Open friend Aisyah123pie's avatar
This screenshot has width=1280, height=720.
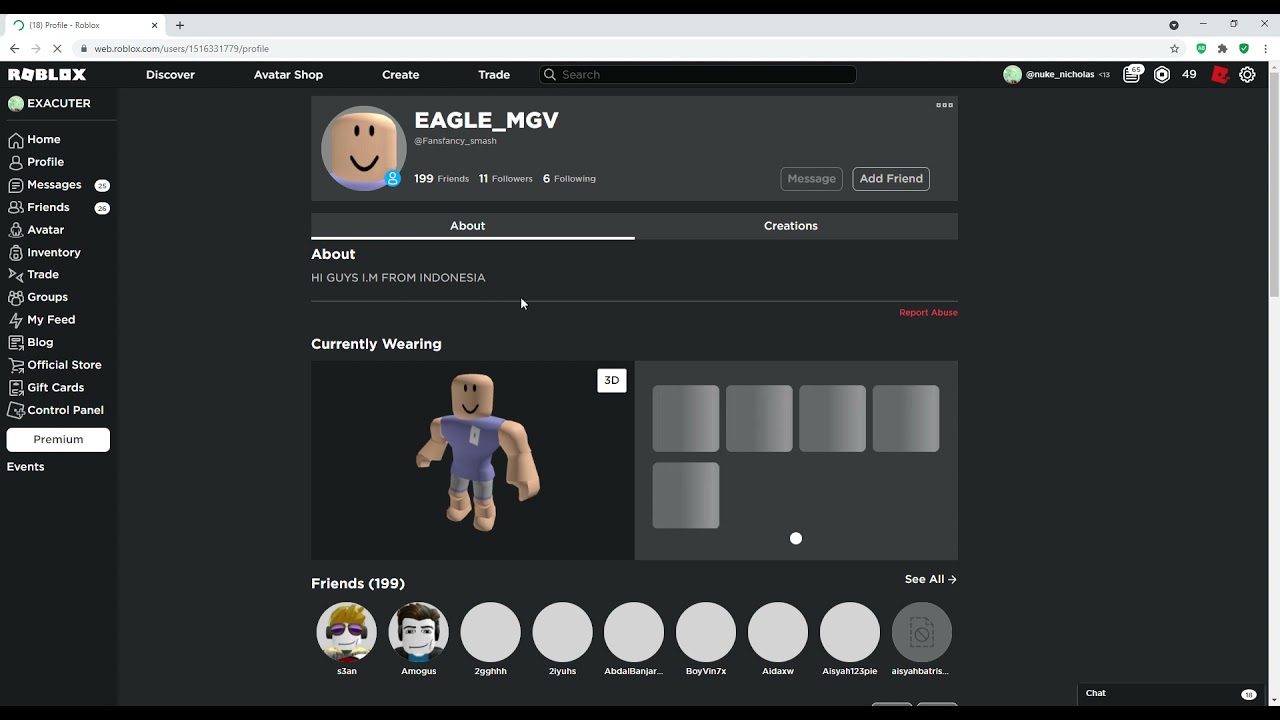850,632
